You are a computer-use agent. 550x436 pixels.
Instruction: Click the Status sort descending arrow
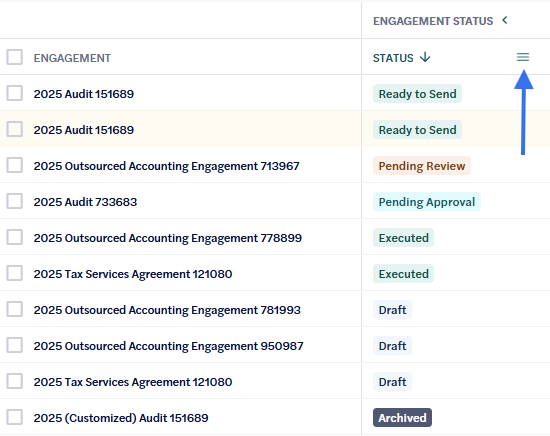pos(425,57)
